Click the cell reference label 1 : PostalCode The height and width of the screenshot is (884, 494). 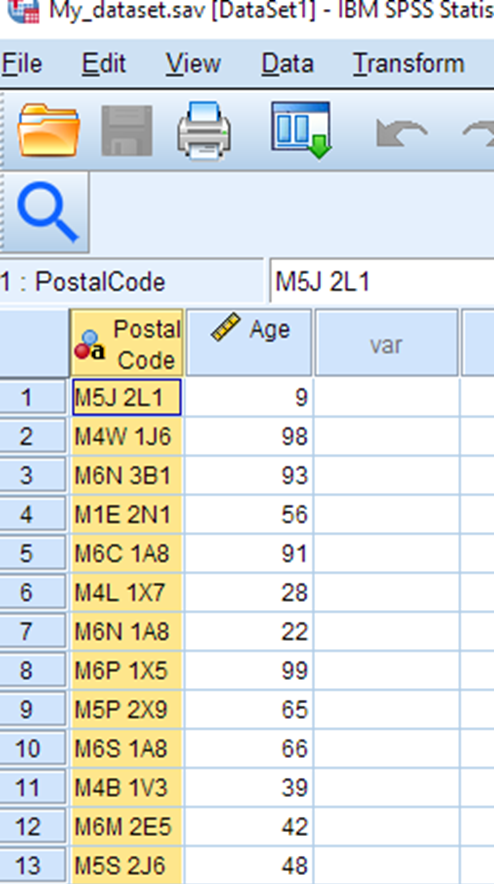click(83, 282)
